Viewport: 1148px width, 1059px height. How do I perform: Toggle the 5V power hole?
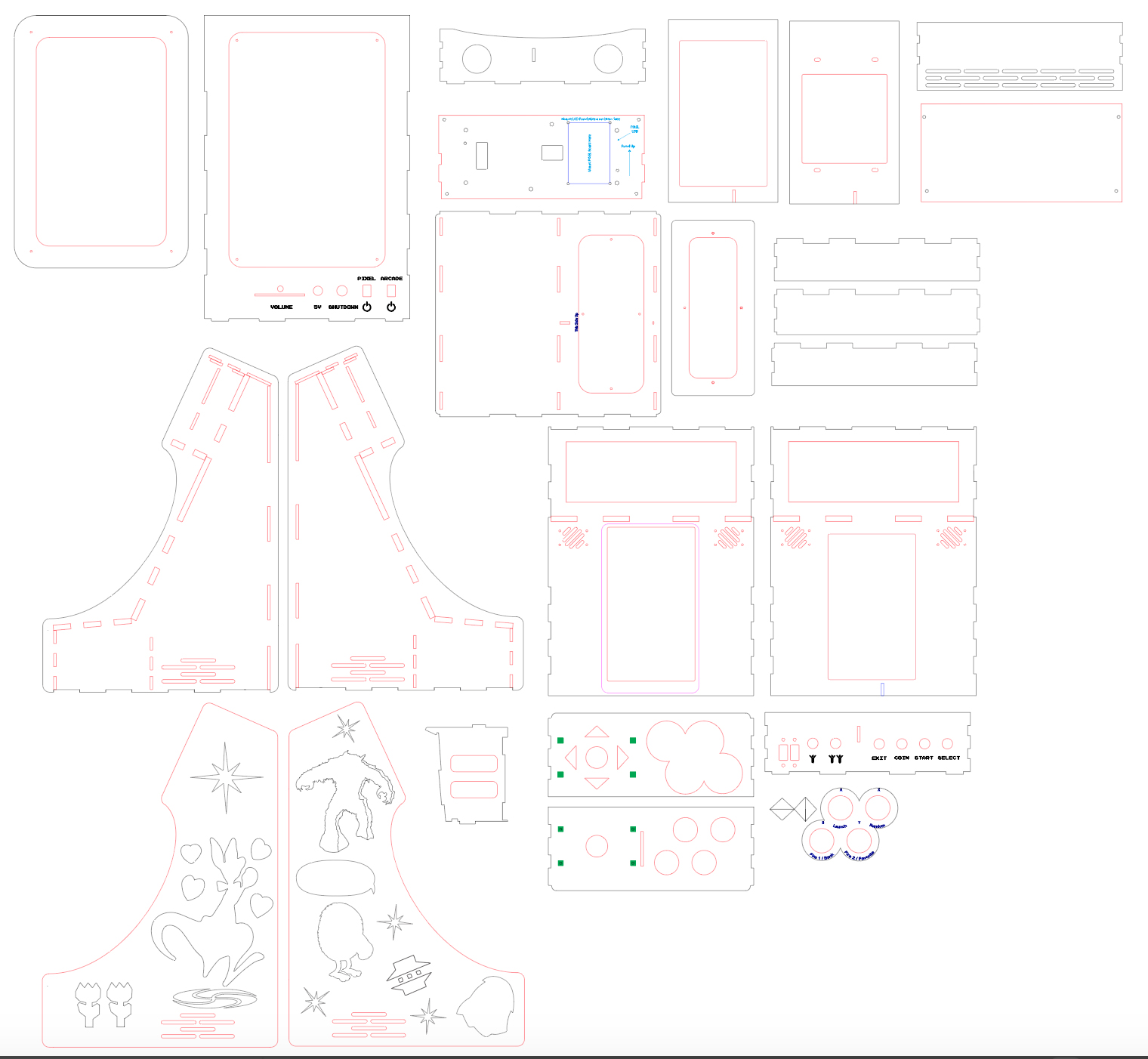tap(317, 290)
